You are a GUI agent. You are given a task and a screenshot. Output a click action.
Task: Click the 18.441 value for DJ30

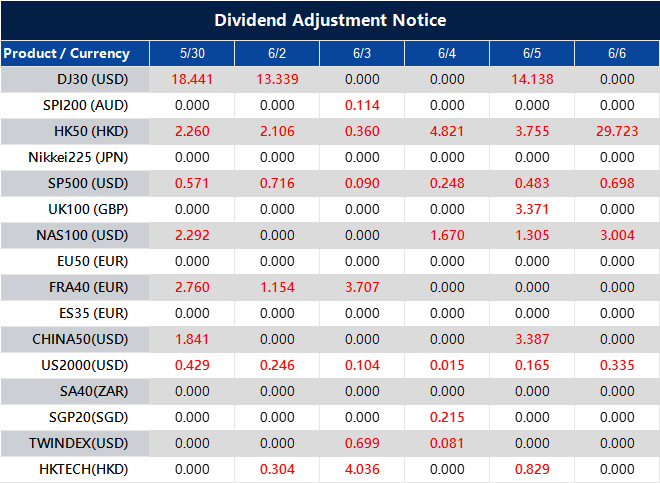click(x=192, y=79)
